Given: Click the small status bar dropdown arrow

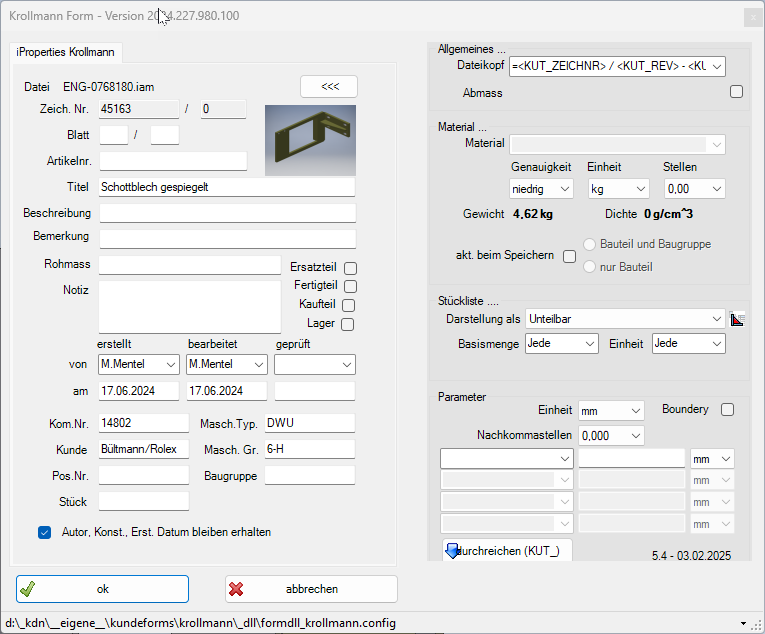Looking at the screenshot, I should 743,624.
